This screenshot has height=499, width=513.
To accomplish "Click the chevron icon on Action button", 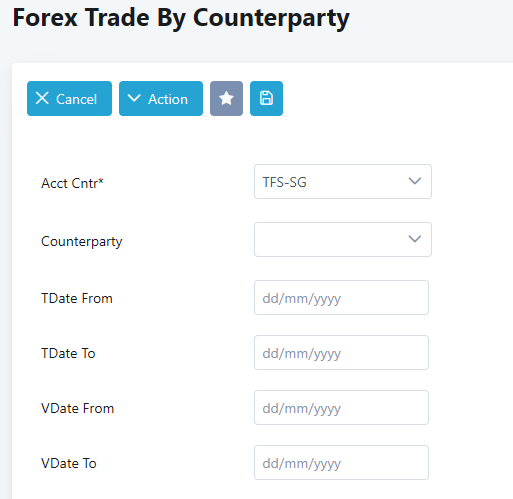I will [x=134, y=98].
